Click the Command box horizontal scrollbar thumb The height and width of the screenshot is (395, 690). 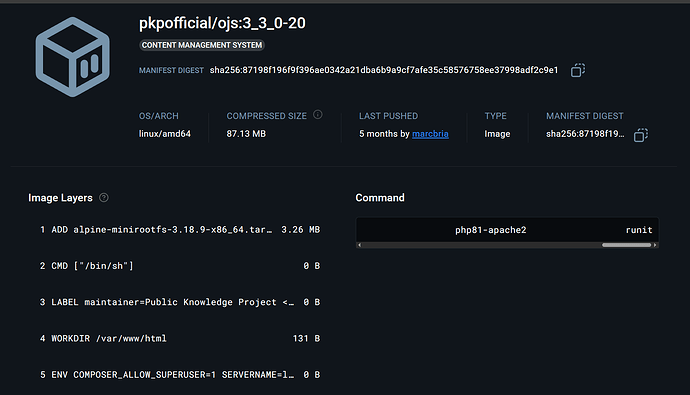tap(626, 245)
